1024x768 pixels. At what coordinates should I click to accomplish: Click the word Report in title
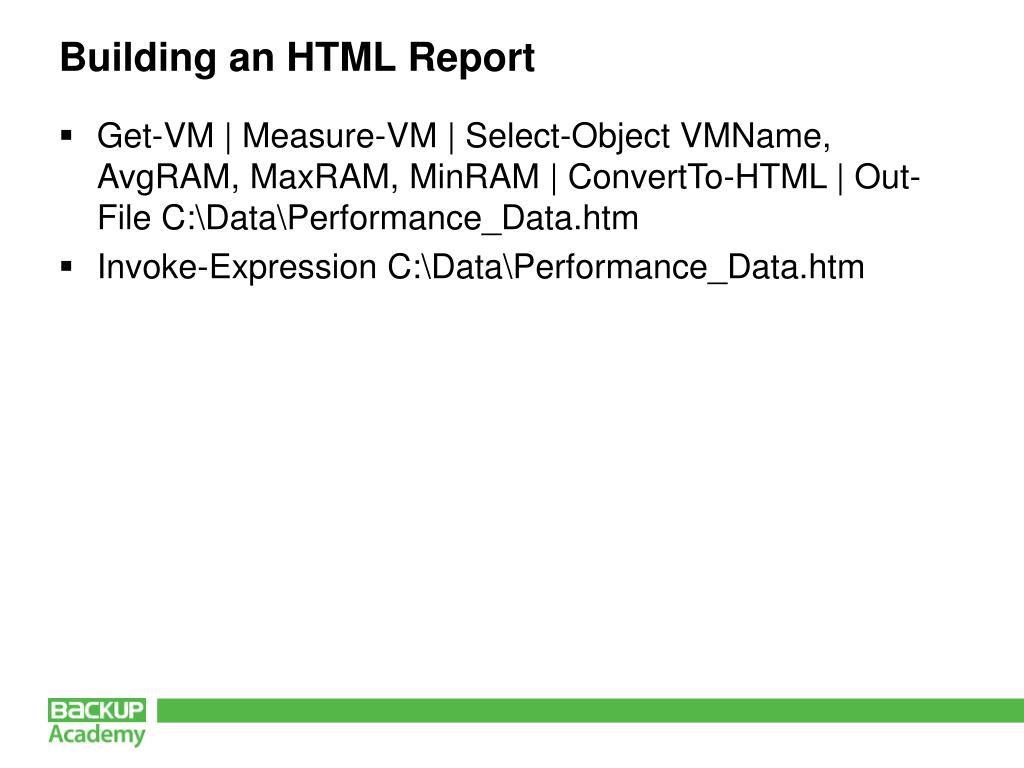(472, 57)
